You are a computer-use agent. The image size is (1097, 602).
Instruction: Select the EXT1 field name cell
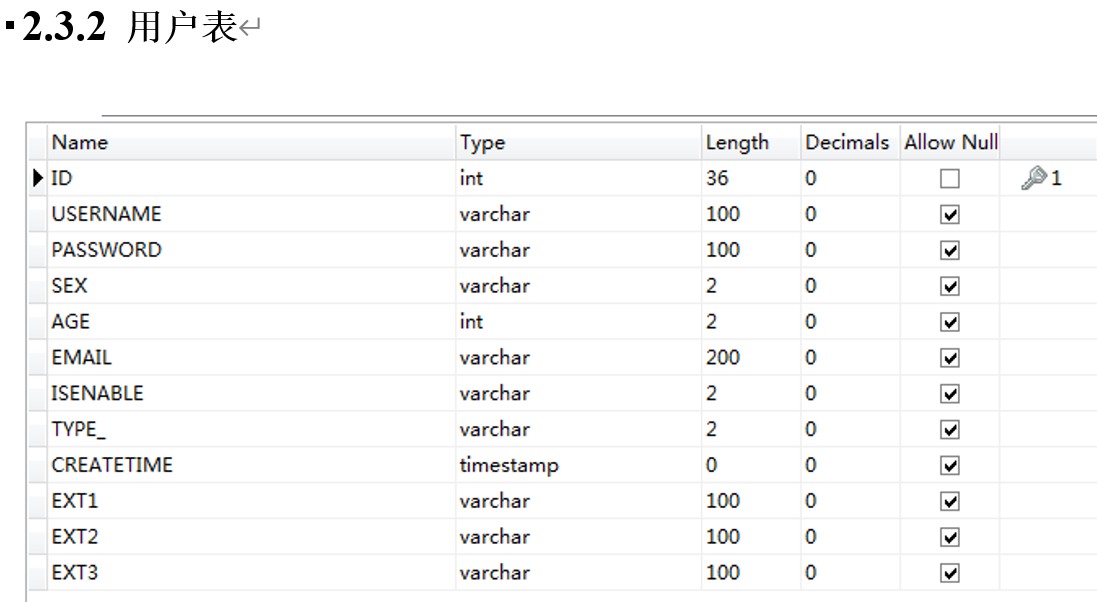[252, 500]
